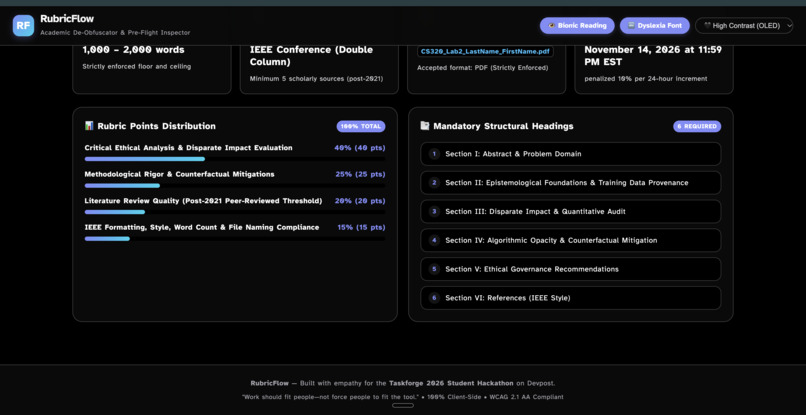This screenshot has width=806, height=415.
Task: Toggle the Dyslexia Font option
Action: pos(654,26)
